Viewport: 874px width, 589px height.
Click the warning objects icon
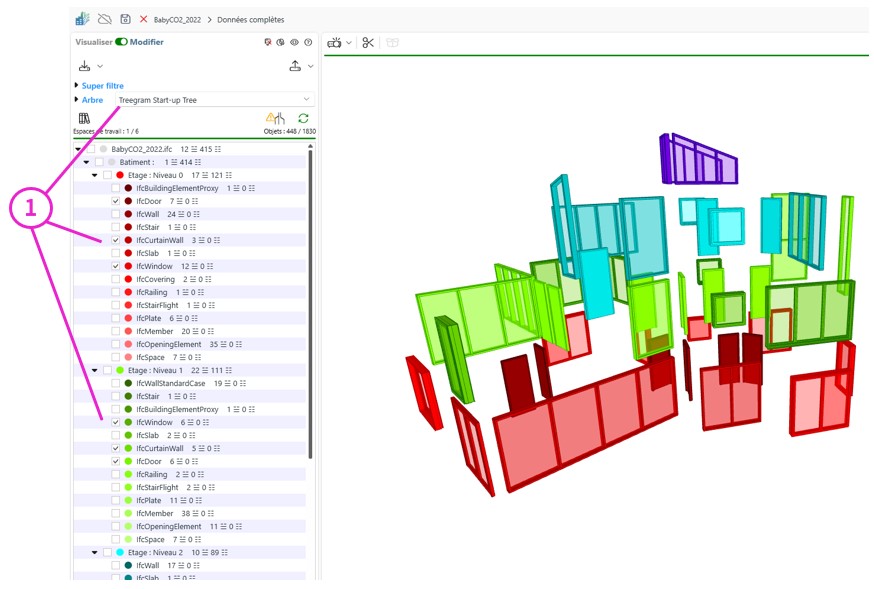(274, 118)
